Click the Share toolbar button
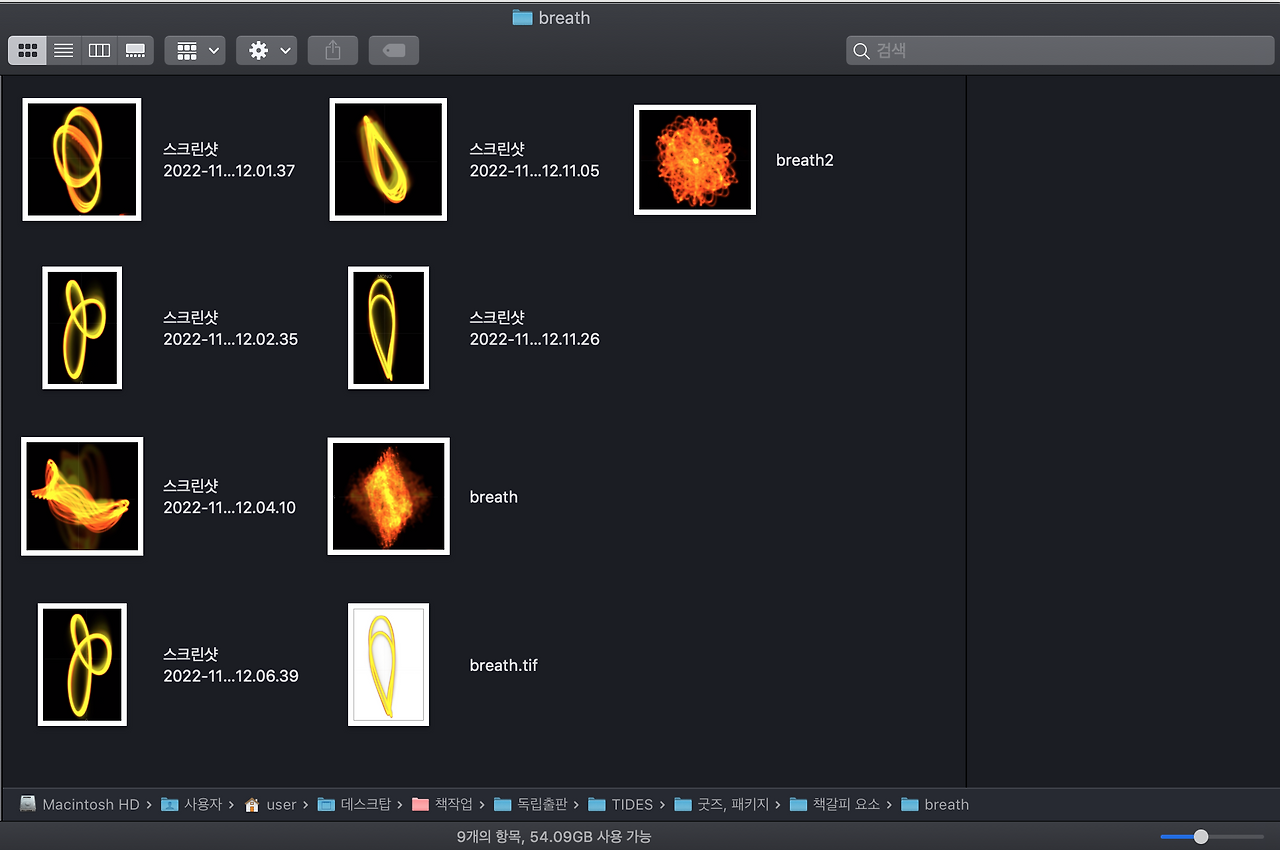The width and height of the screenshot is (1280, 850). [x=333, y=50]
